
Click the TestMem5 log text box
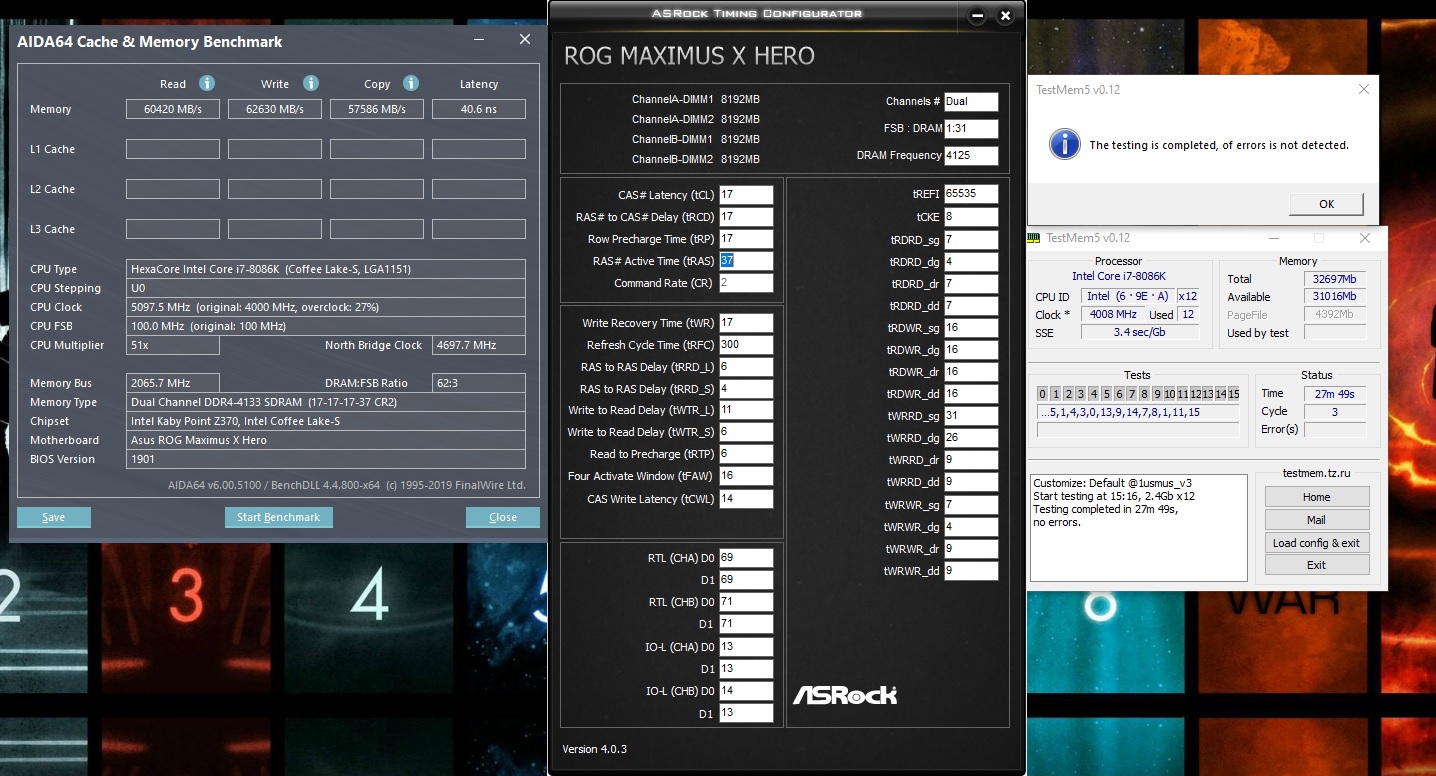point(1139,528)
